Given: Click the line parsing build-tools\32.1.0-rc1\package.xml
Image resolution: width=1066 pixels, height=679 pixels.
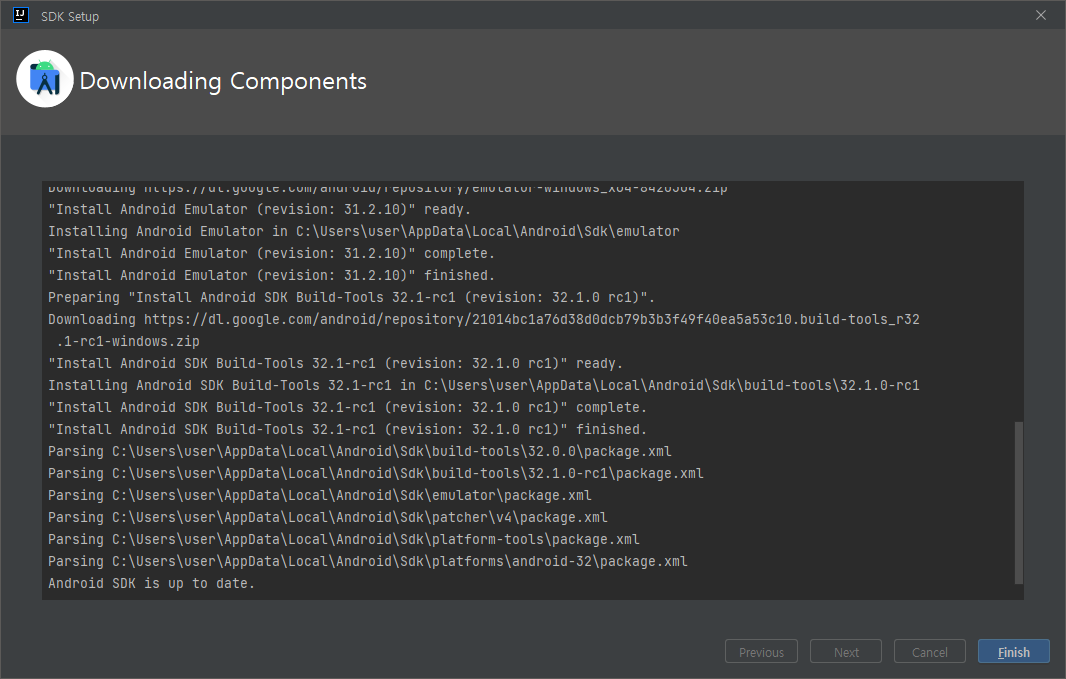Looking at the screenshot, I should click(376, 473).
